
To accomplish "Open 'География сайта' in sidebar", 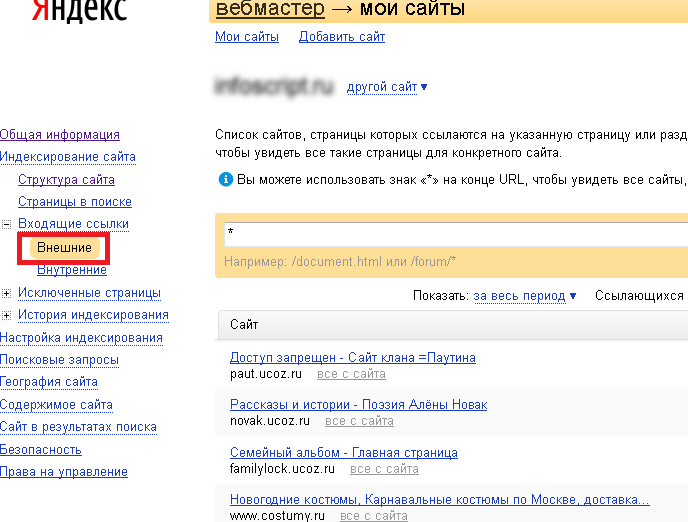I will (x=49, y=382).
